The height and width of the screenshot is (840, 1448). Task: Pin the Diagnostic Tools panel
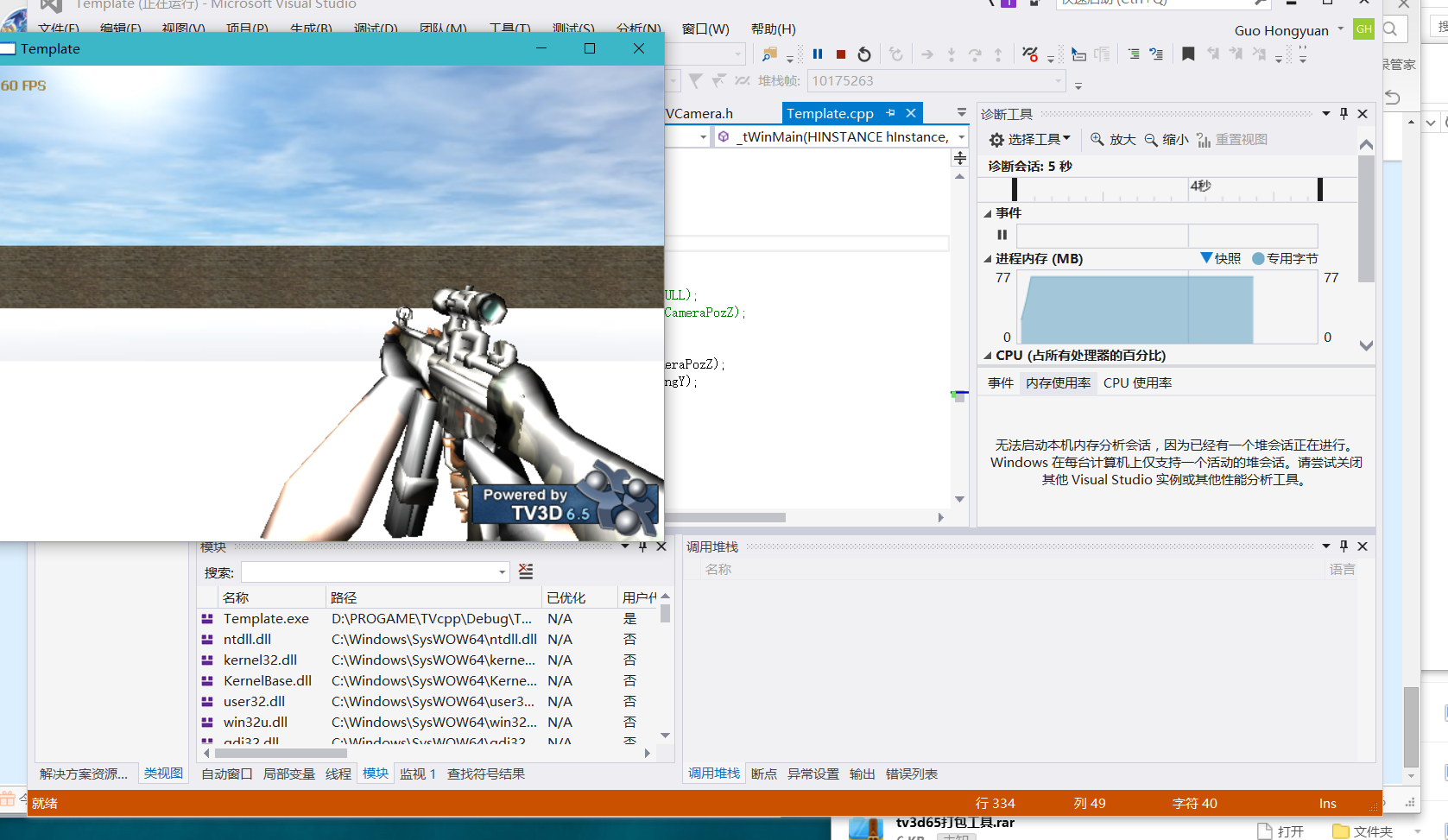[1344, 114]
